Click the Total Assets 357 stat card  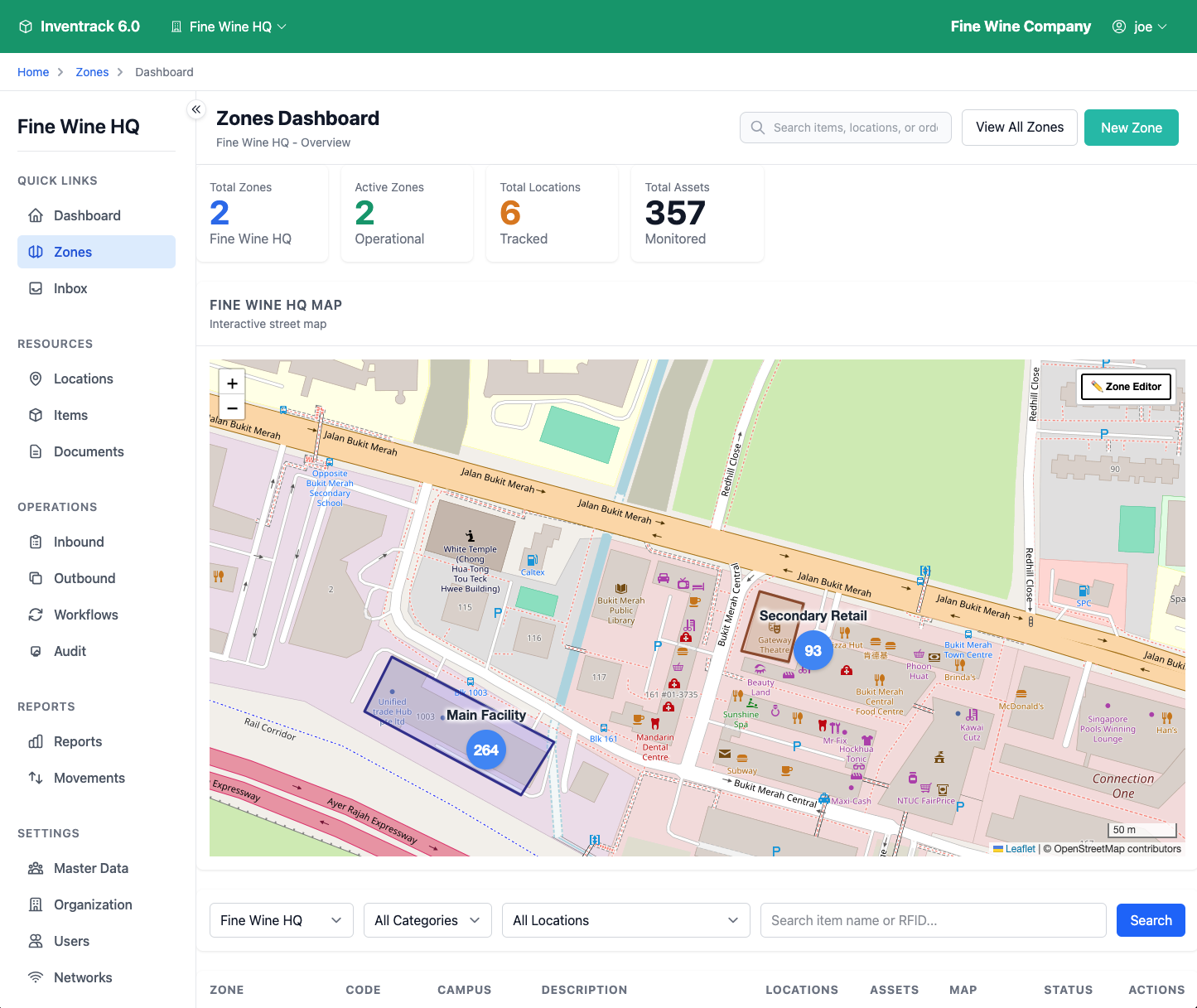[697, 215]
